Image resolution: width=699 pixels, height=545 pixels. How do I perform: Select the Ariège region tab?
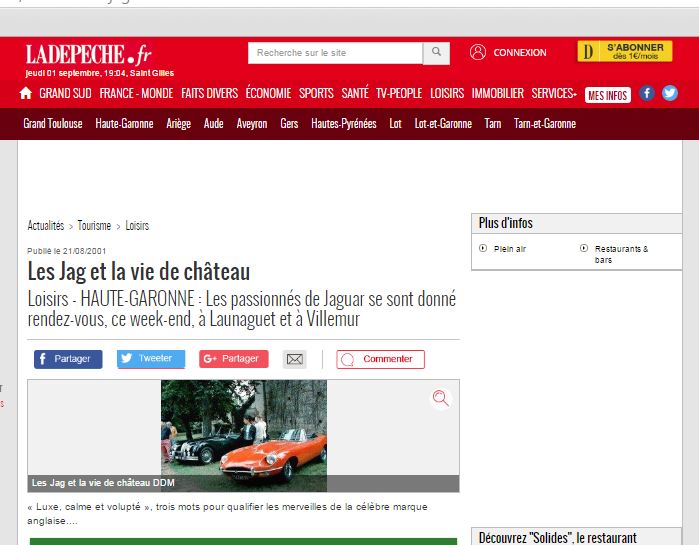coord(178,123)
